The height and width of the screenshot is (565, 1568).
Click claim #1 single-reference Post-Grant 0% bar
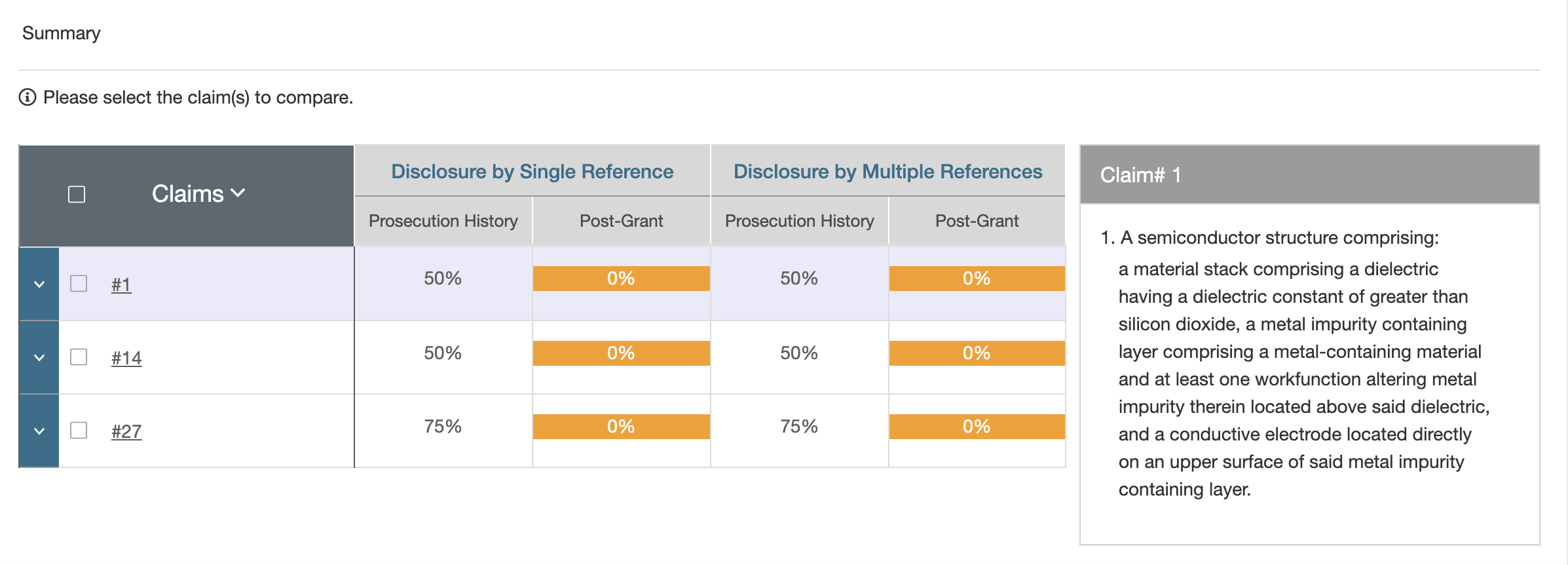pyautogui.click(x=621, y=279)
